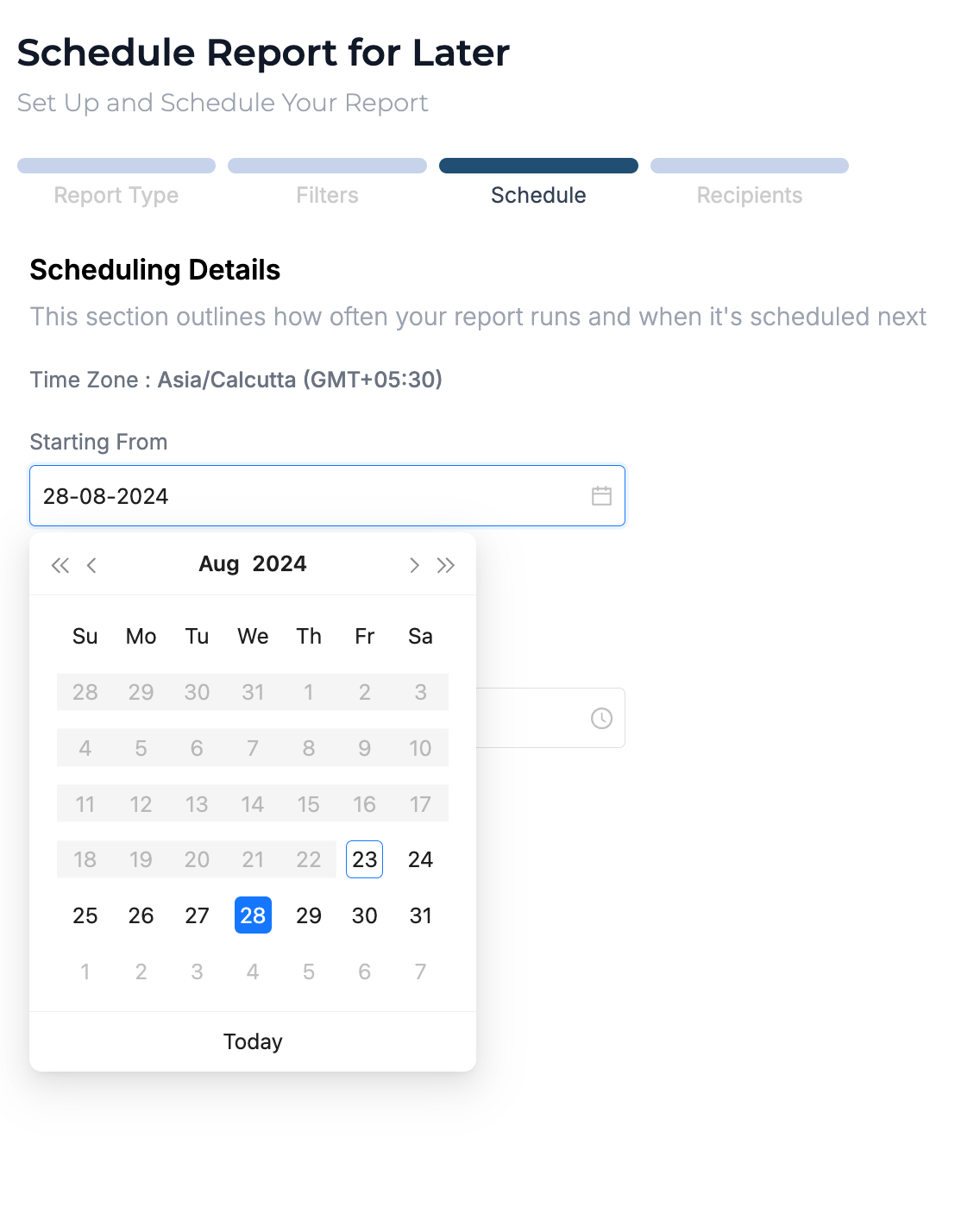Choose August 29 in the calendar
Viewport: 980px width, 1220px height.
click(x=309, y=915)
